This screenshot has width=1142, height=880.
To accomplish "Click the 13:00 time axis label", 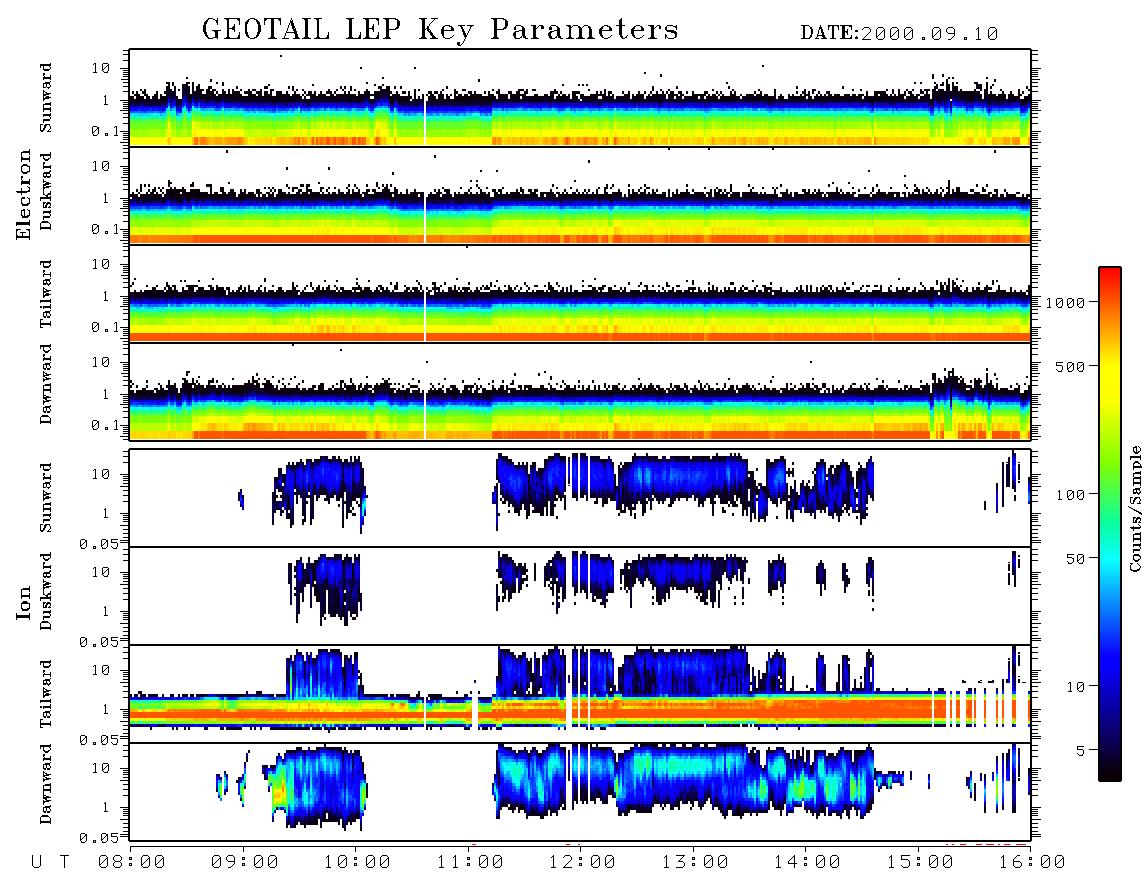I will click(x=695, y=863).
